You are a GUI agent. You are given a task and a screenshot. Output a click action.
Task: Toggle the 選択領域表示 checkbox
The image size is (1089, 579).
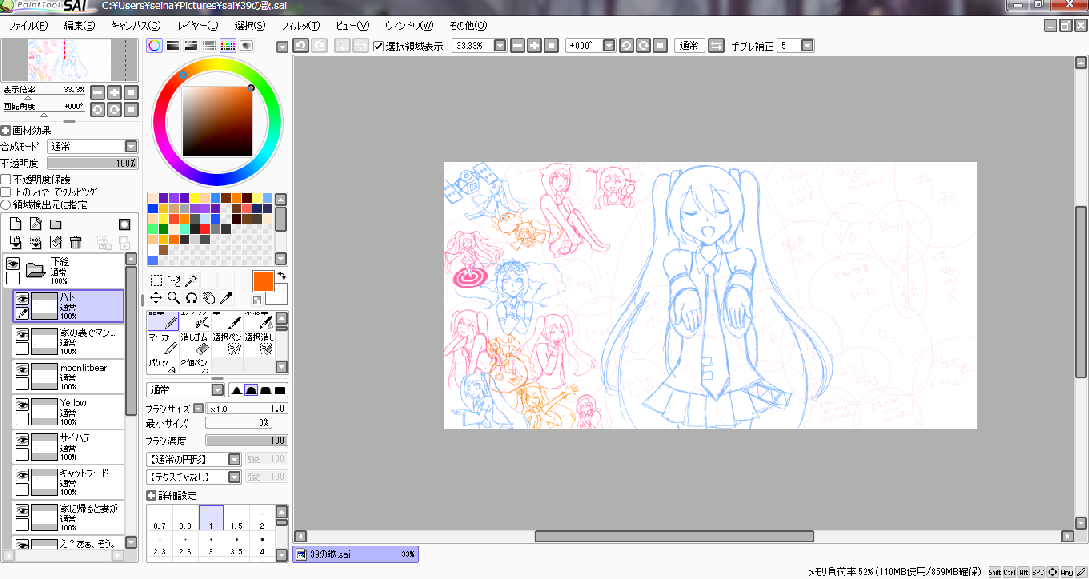[x=379, y=46]
